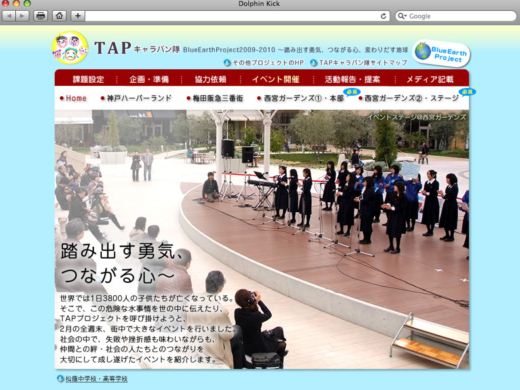
Task: Open the メディア記載 menu tab
Action: pyautogui.click(x=430, y=79)
